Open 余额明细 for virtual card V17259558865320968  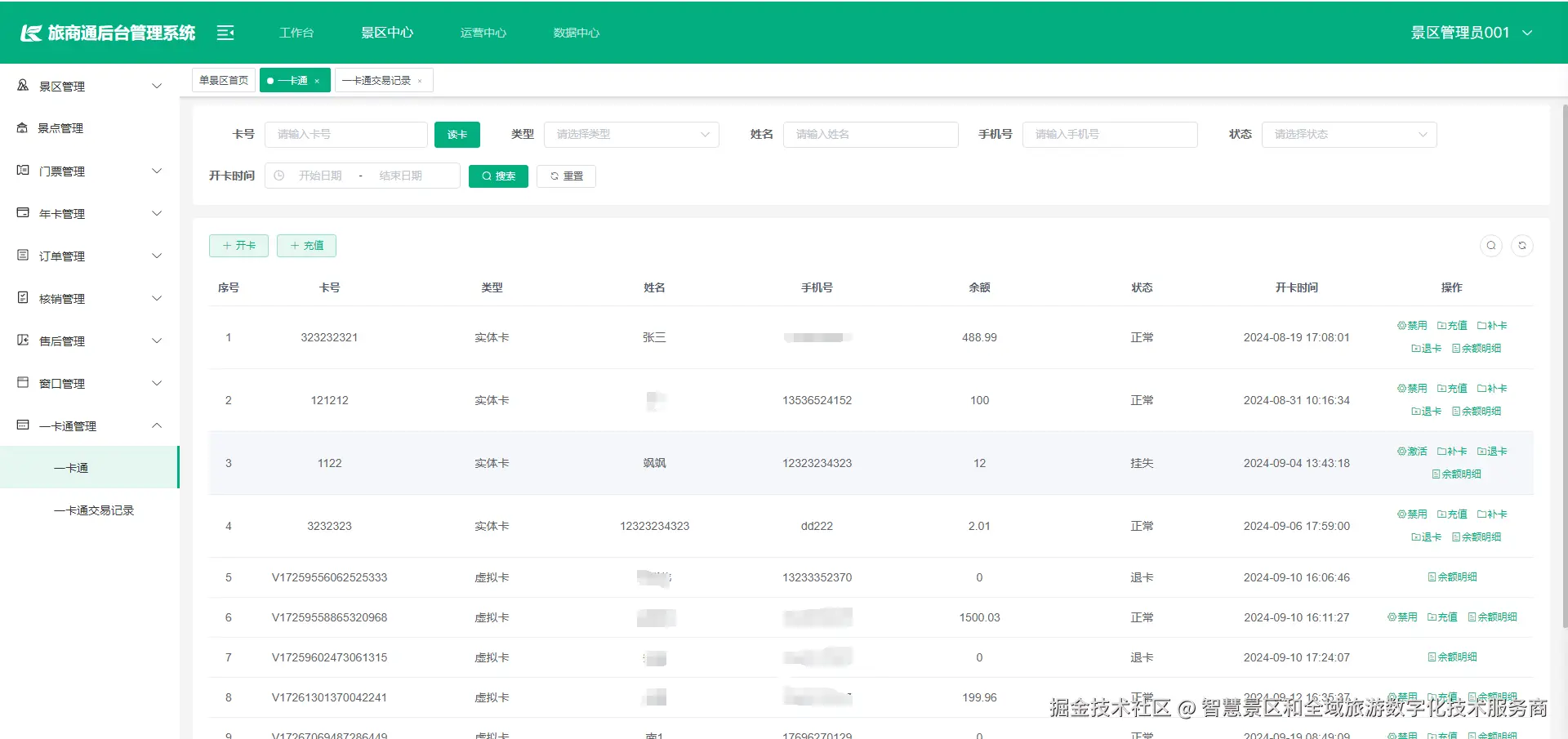coord(1493,617)
